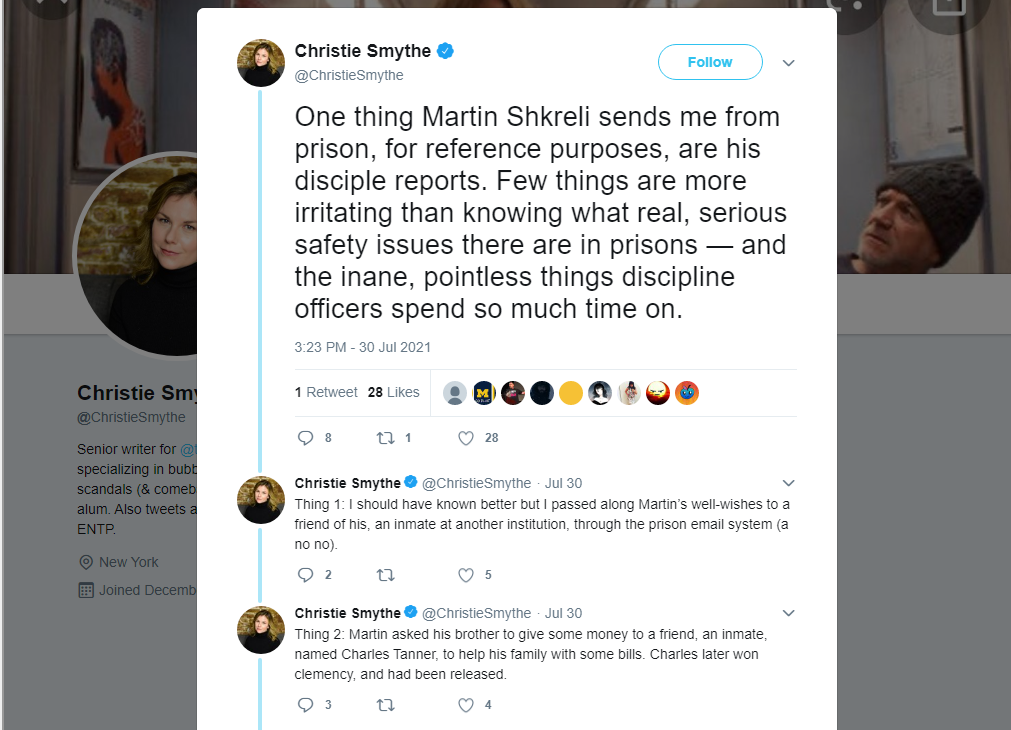Click the blue verified badge beside Christie Smythe
The image size is (1011, 730).
(x=445, y=50)
